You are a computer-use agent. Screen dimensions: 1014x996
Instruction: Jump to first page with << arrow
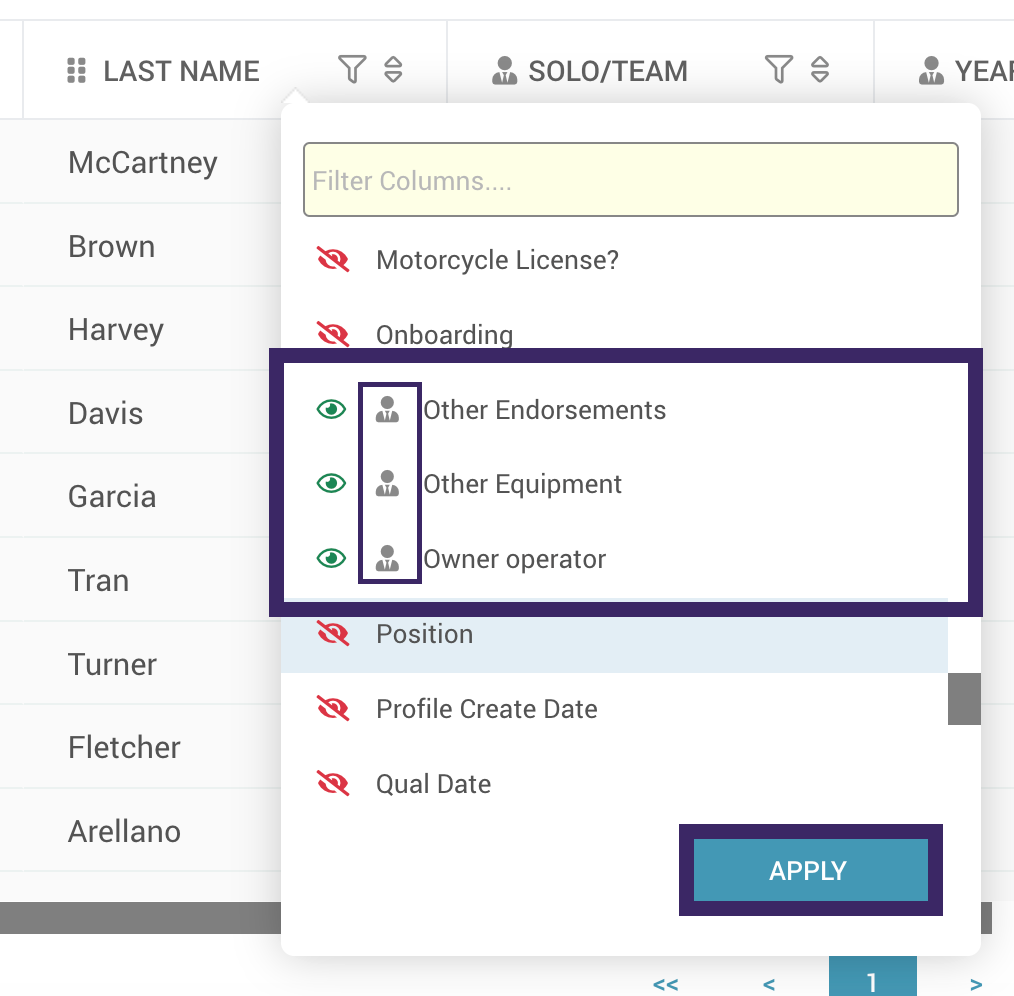point(665,984)
